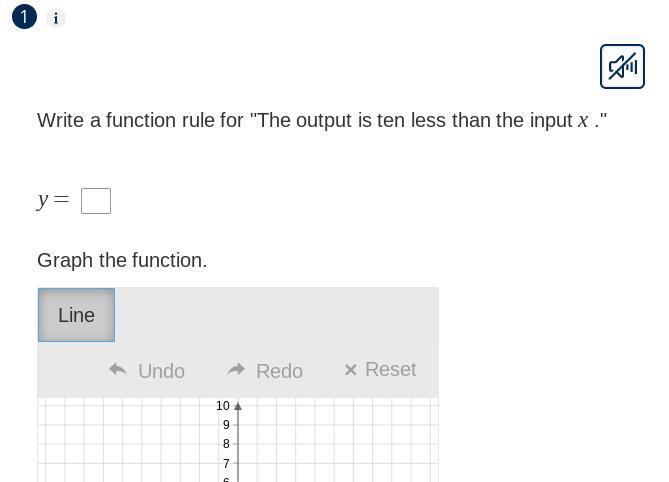669x482 pixels.
Task: Click the "Graph the function." instruction text
Action: pyautogui.click(x=122, y=260)
